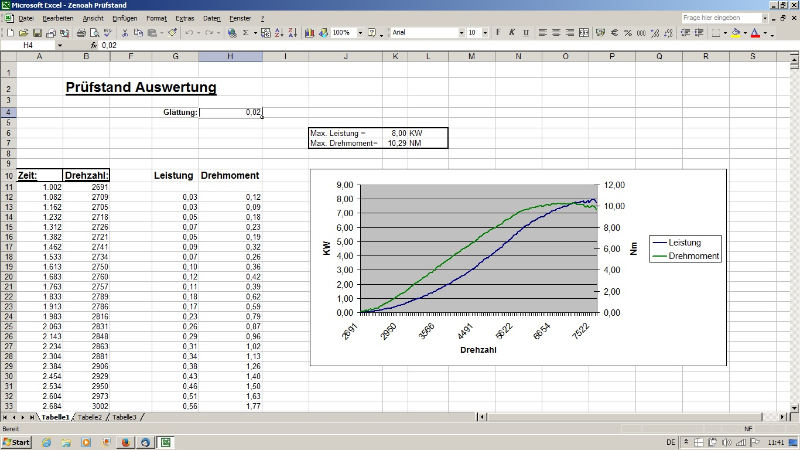Click the Save icon in toolbar
Viewport: 800px width, 450px height.
click(36, 33)
